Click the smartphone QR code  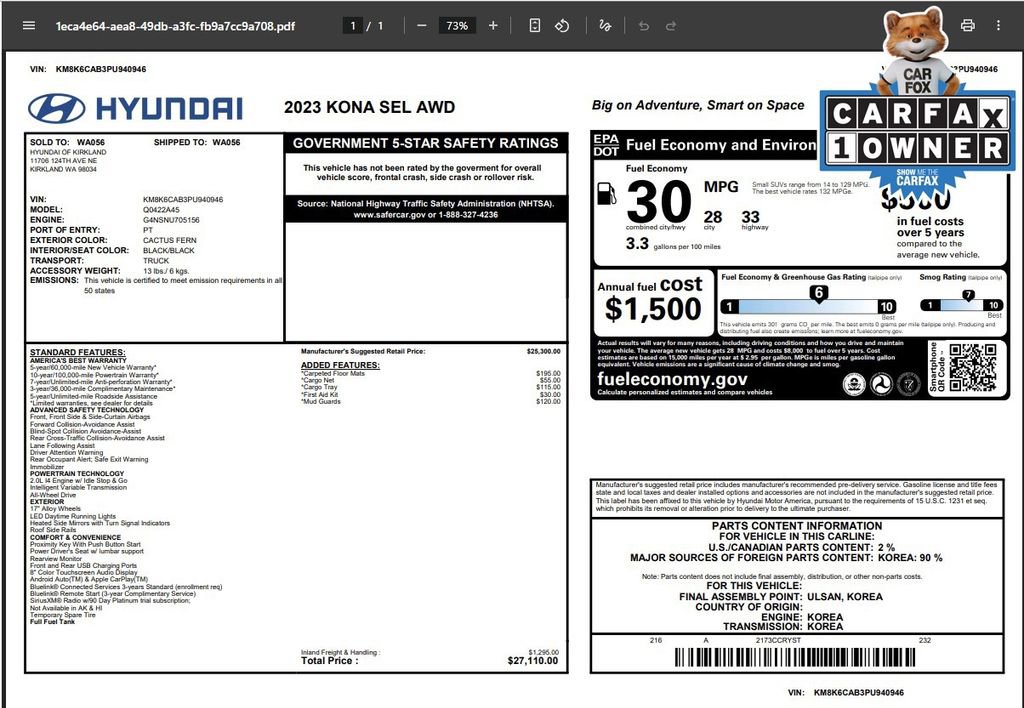coord(973,368)
